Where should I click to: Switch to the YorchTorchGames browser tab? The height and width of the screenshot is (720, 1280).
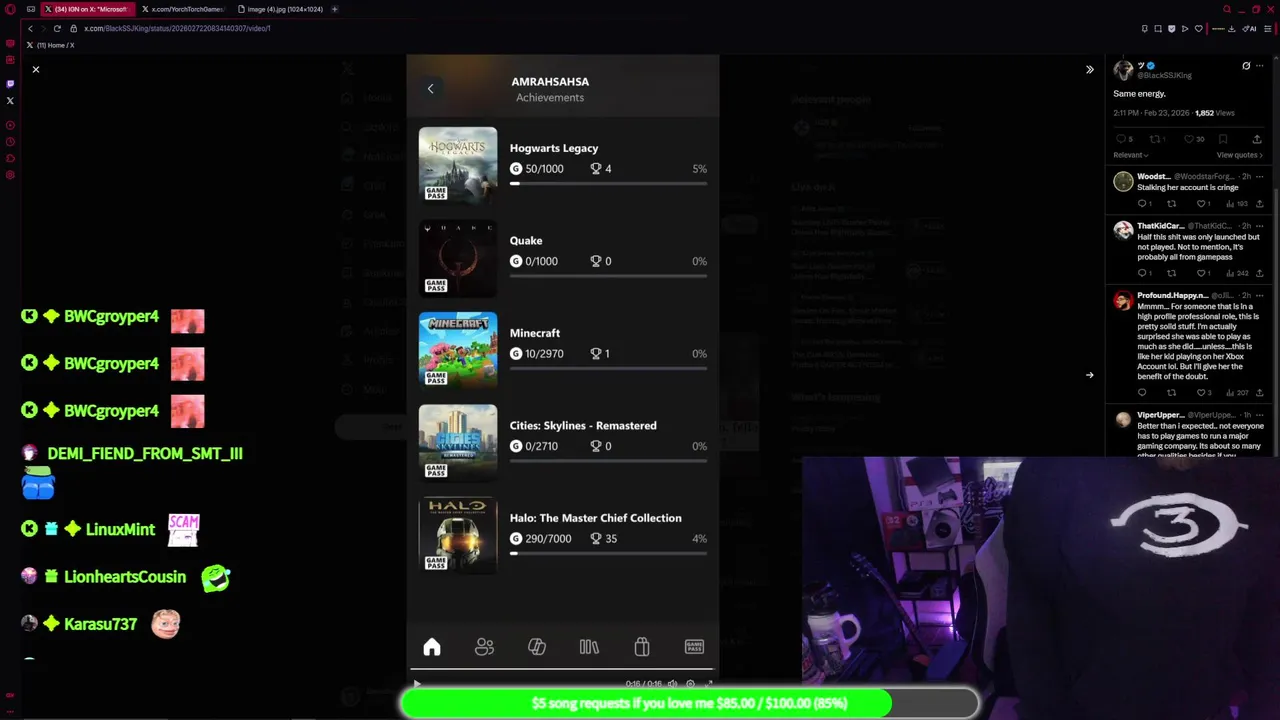point(183,9)
